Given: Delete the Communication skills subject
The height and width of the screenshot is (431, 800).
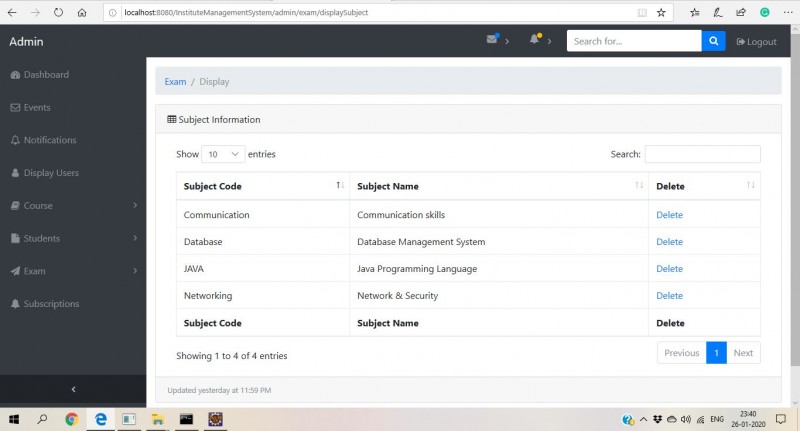Looking at the screenshot, I should [x=669, y=215].
